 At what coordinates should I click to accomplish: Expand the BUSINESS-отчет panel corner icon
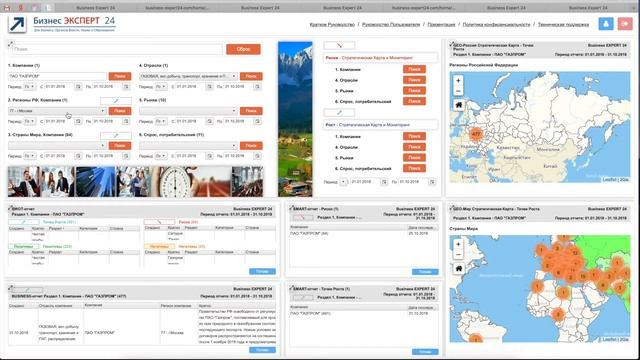click(x=10, y=288)
